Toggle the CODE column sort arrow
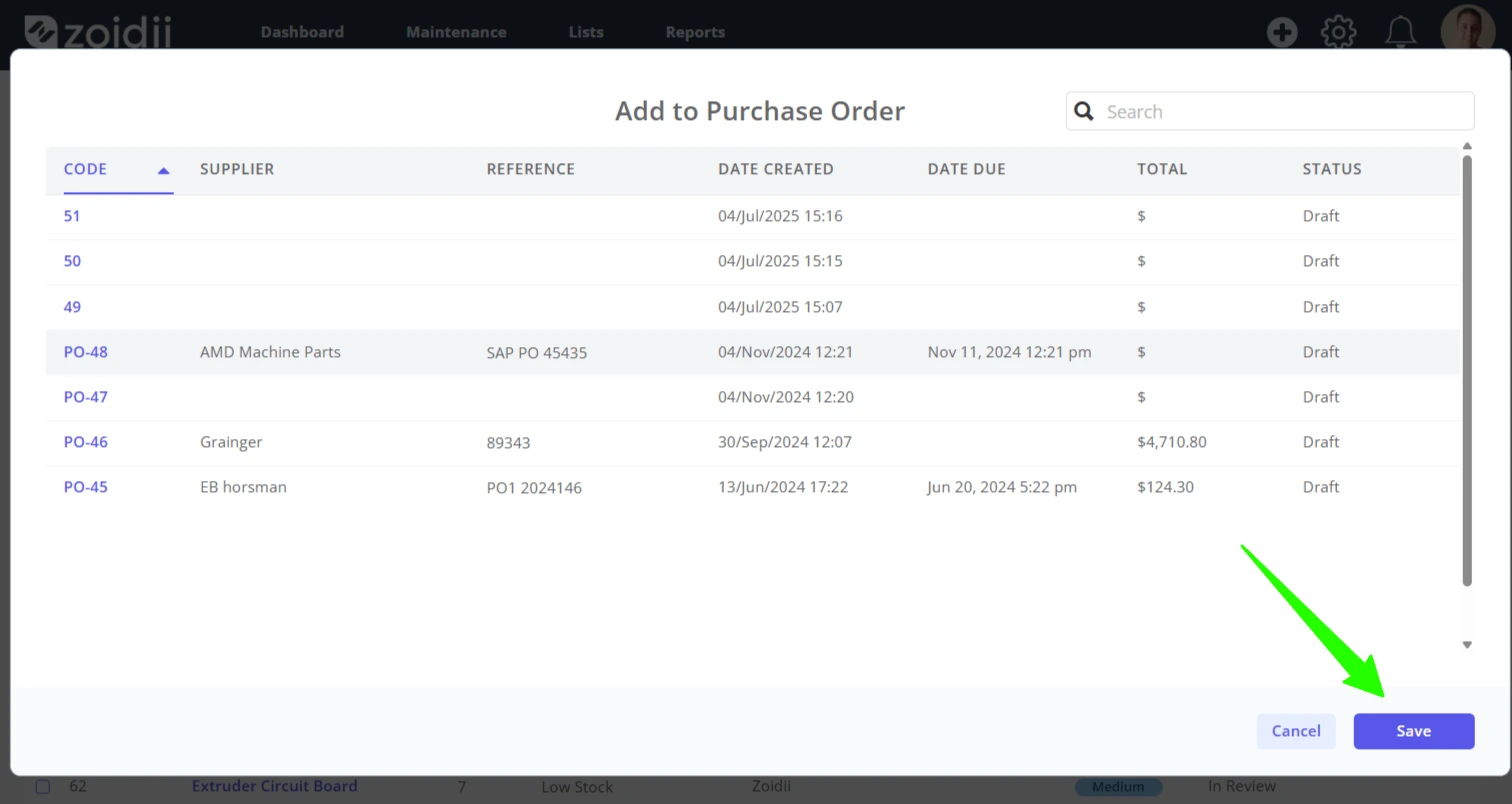Viewport: 1512px width, 804px height. 163,170
